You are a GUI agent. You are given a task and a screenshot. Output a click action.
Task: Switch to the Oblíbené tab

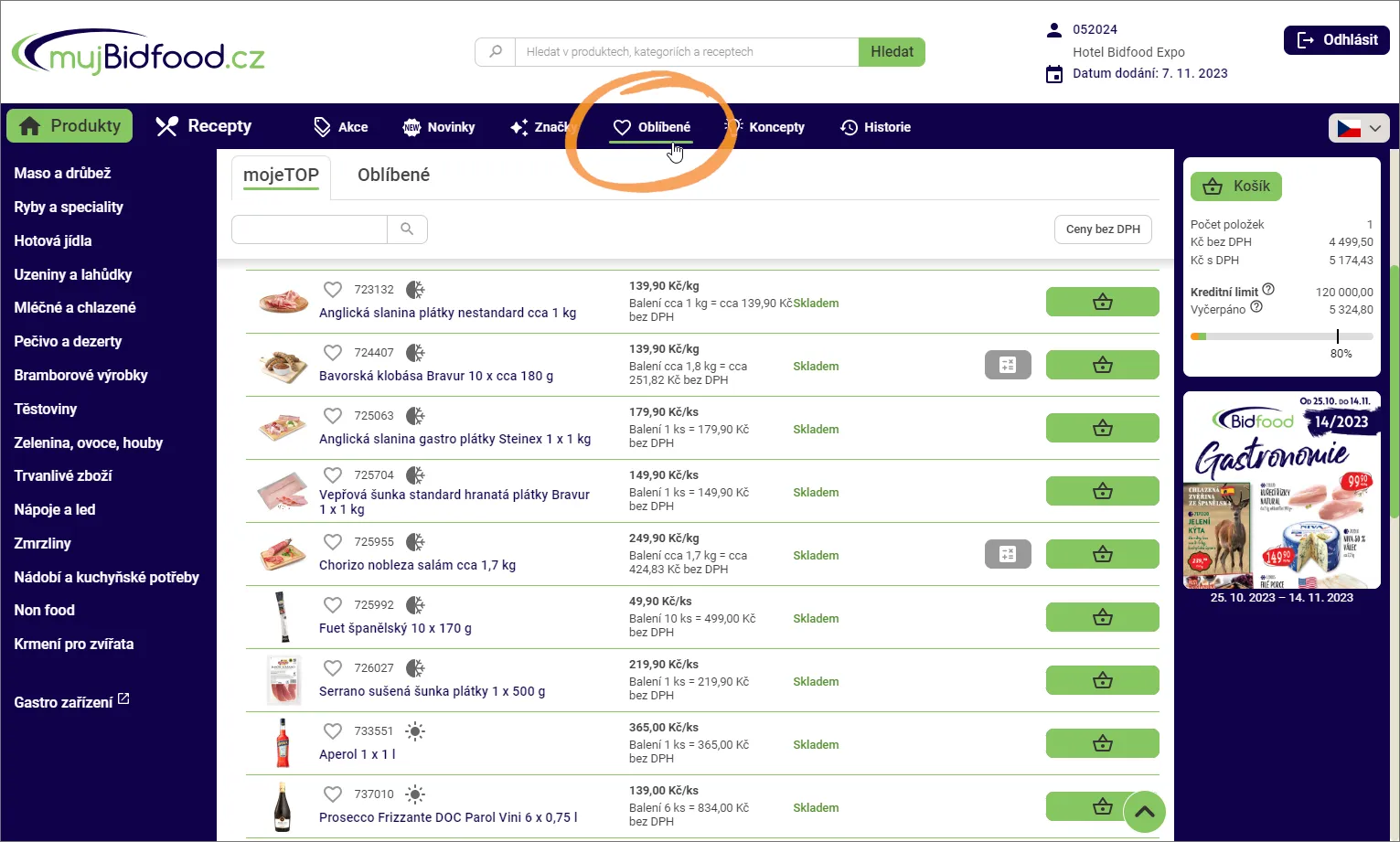pyautogui.click(x=393, y=175)
